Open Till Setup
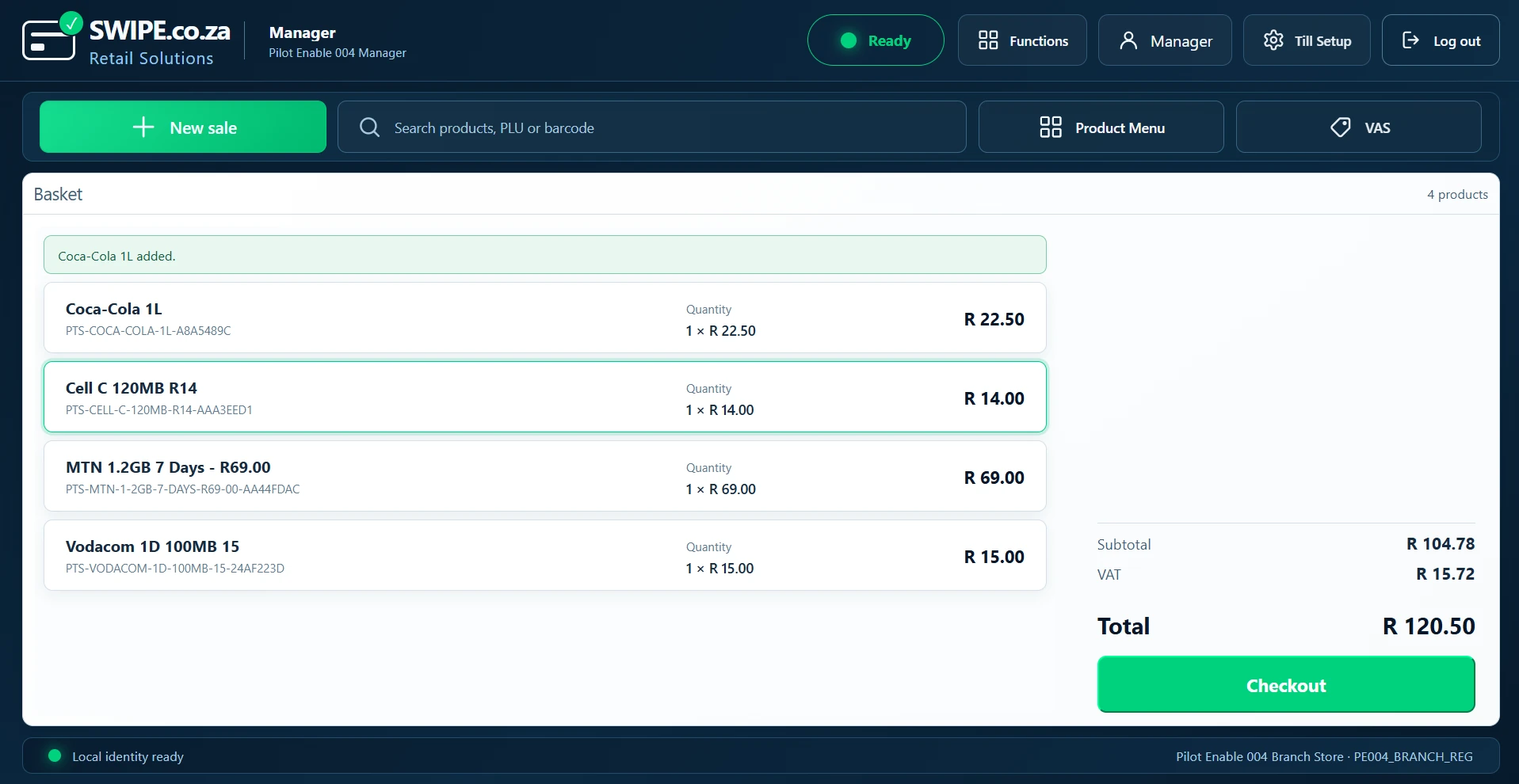 click(1307, 40)
